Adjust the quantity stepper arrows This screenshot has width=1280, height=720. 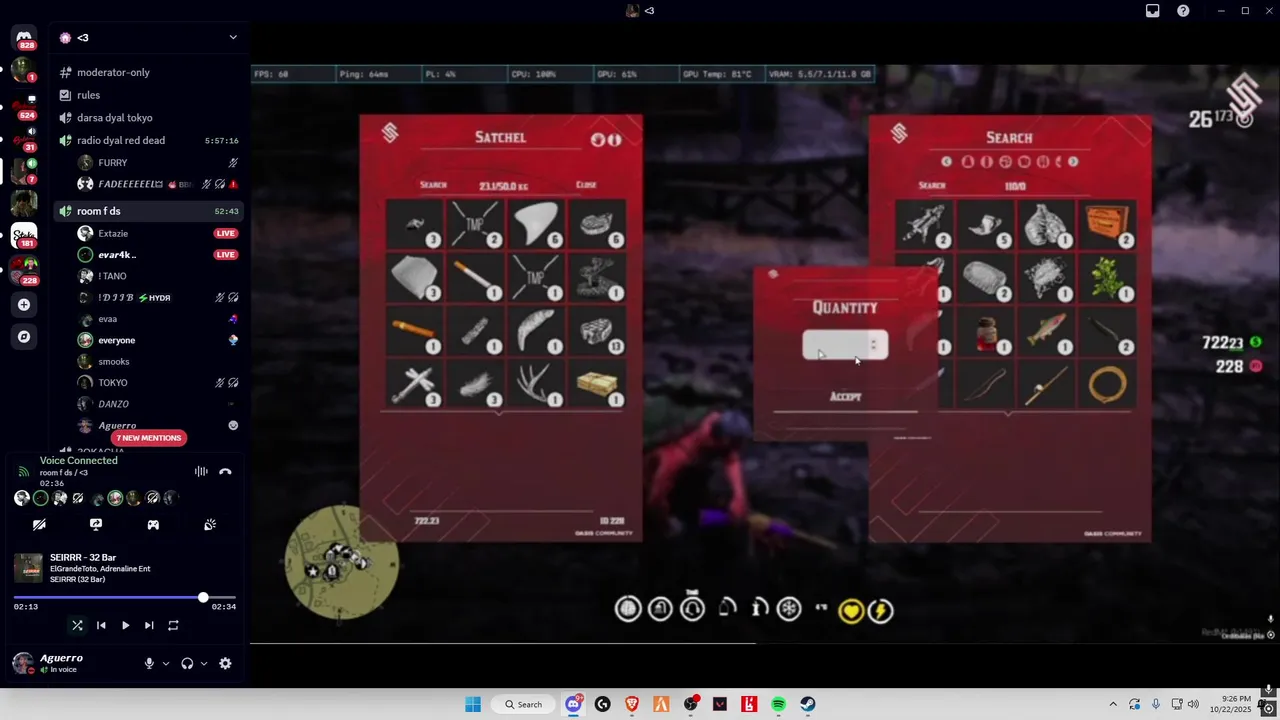pos(874,345)
